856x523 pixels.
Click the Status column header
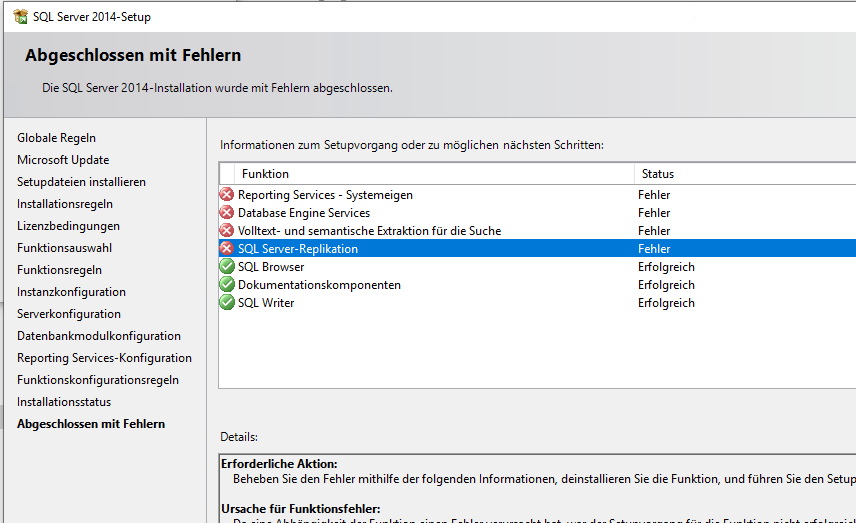coord(745,174)
